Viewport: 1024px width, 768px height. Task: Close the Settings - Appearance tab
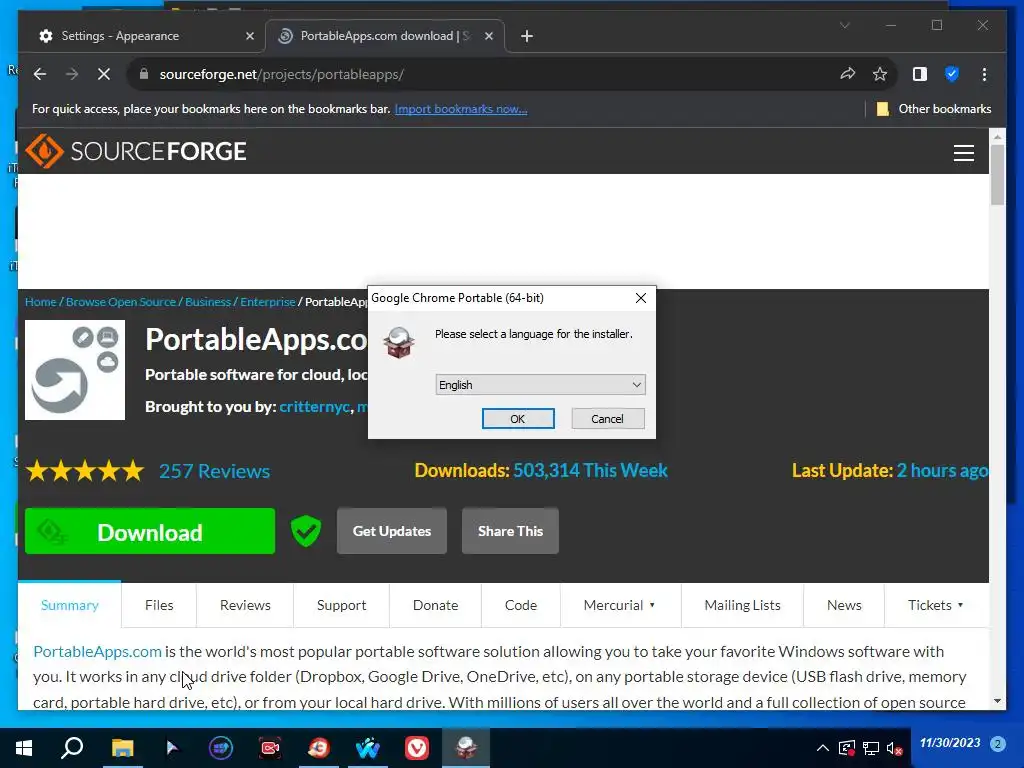point(249,36)
